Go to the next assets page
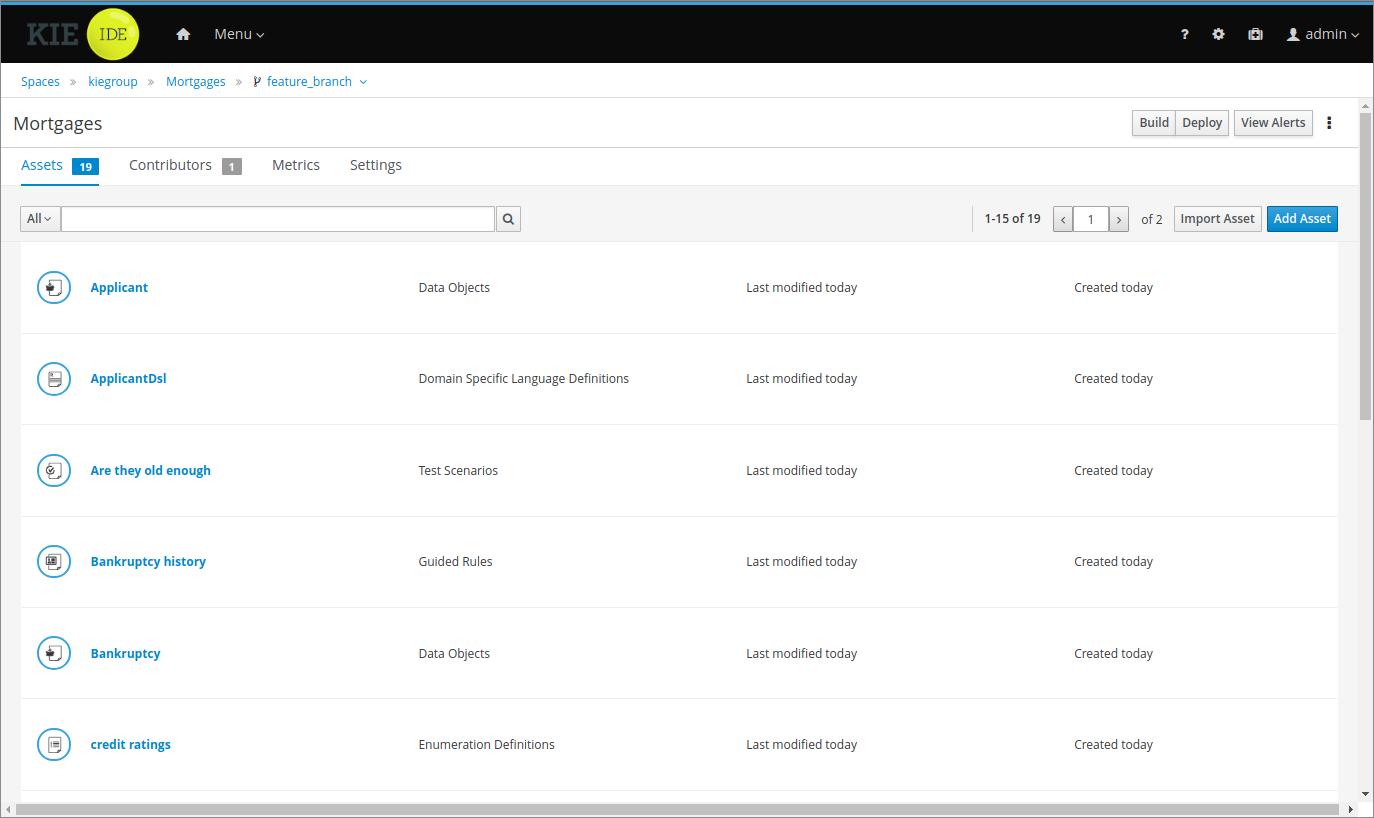This screenshot has width=1374, height=818. 1119,219
